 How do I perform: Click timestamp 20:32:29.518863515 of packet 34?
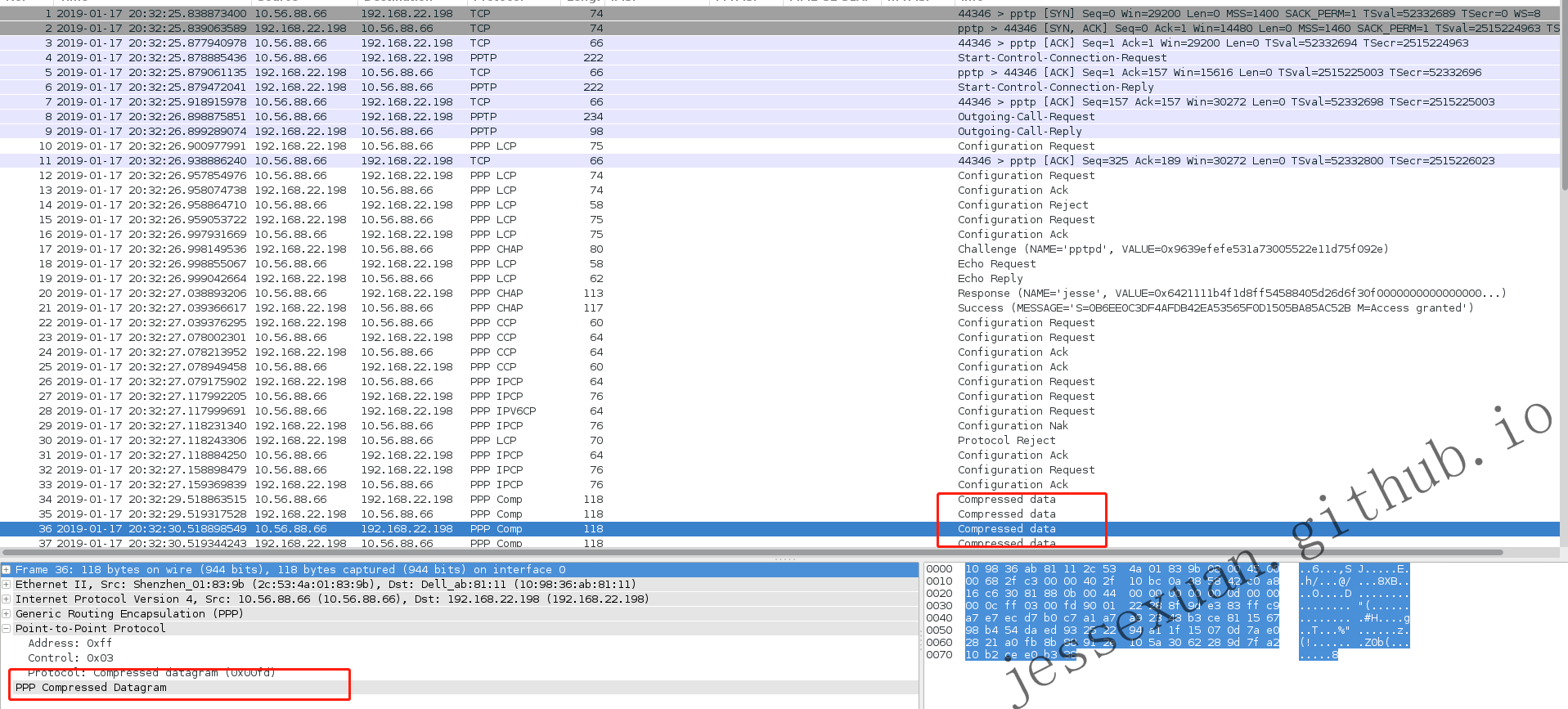click(x=187, y=500)
